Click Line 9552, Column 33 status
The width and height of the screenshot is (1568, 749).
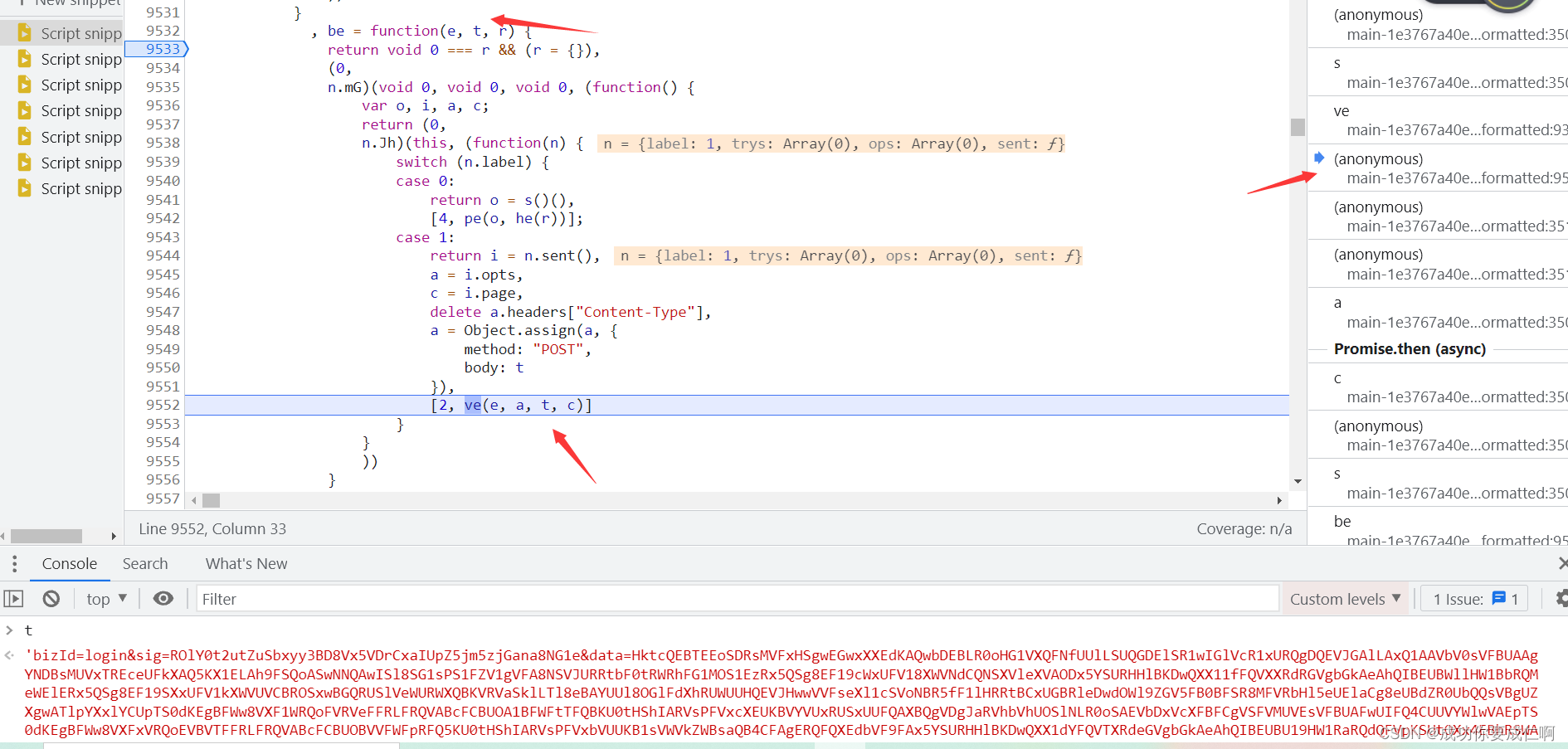pos(213,528)
